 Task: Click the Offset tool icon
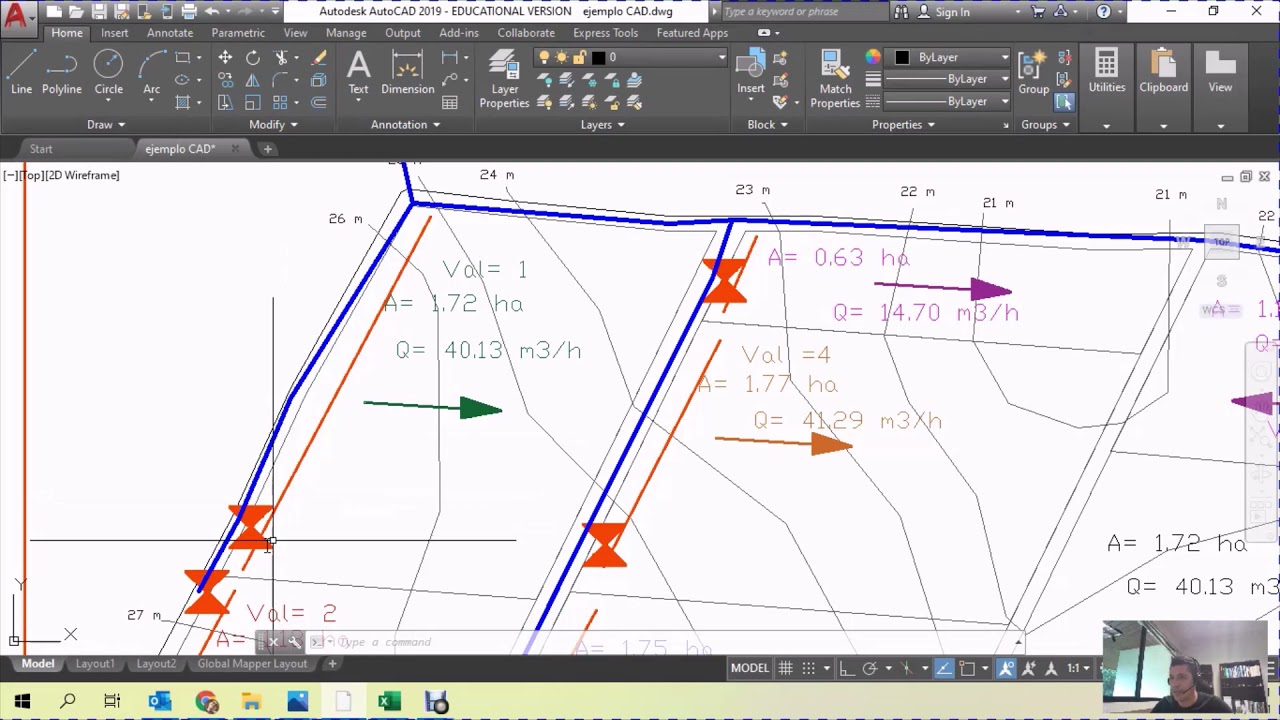319,102
